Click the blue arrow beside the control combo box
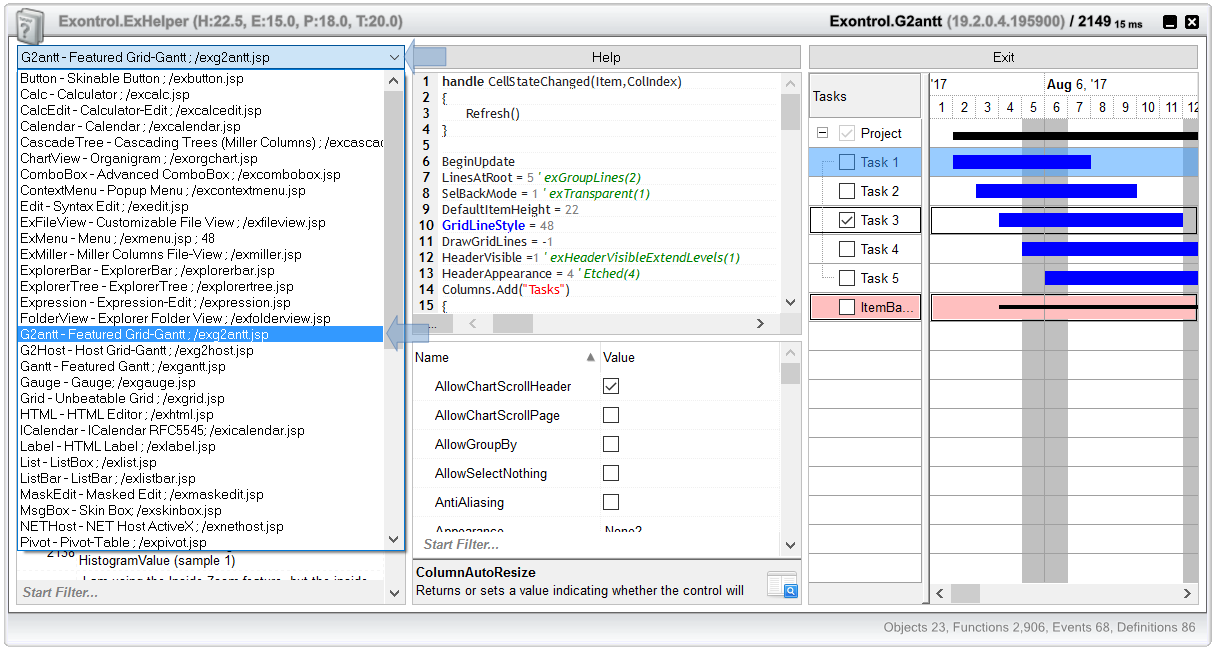Image resolution: width=1215 pixels, height=649 pixels. point(426,57)
